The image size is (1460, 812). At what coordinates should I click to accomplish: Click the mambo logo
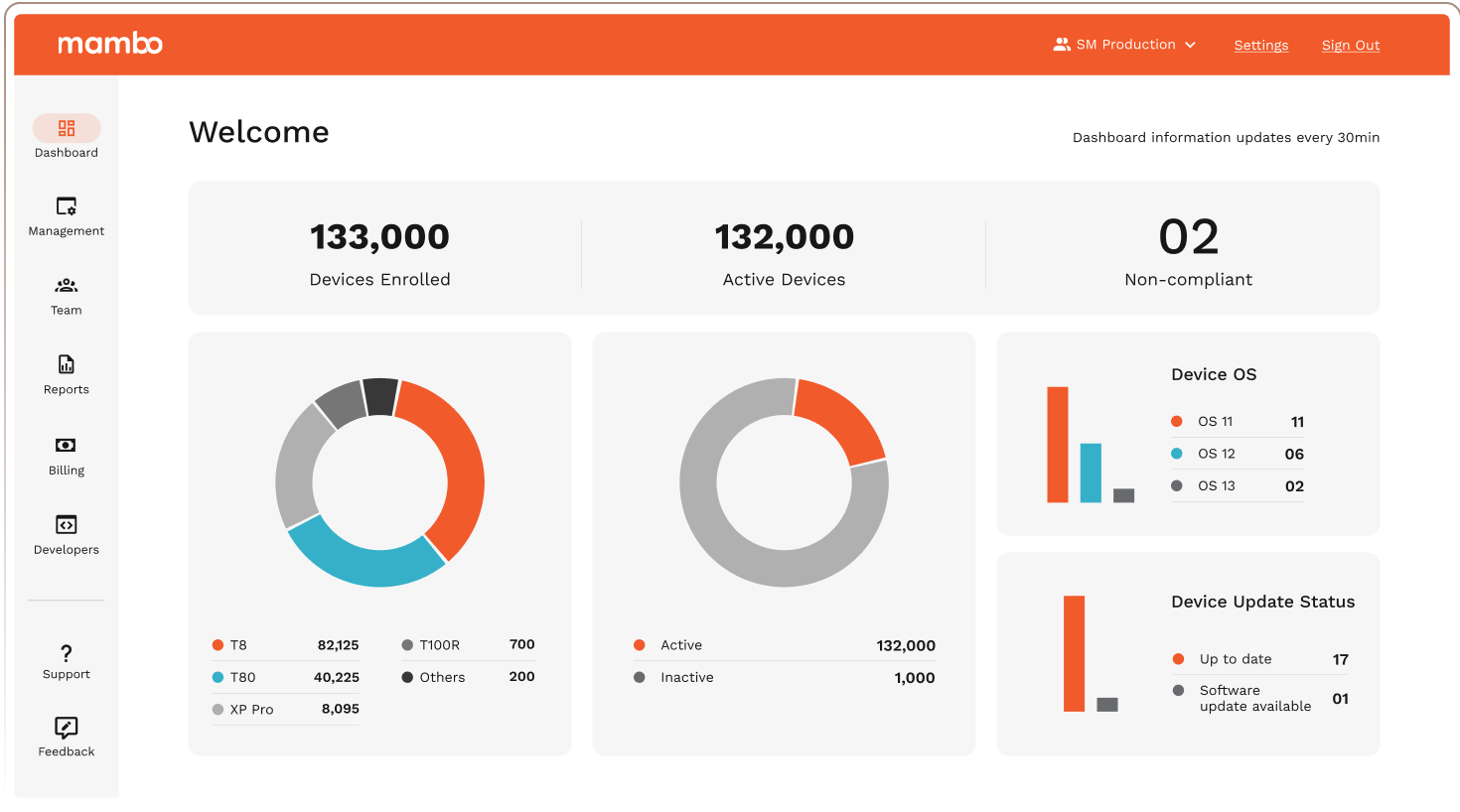110,44
